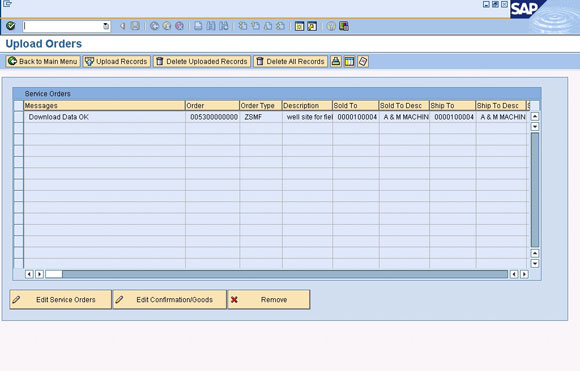
Task: Open the table settings icon beside Ship To Desc
Action: (x=535, y=105)
